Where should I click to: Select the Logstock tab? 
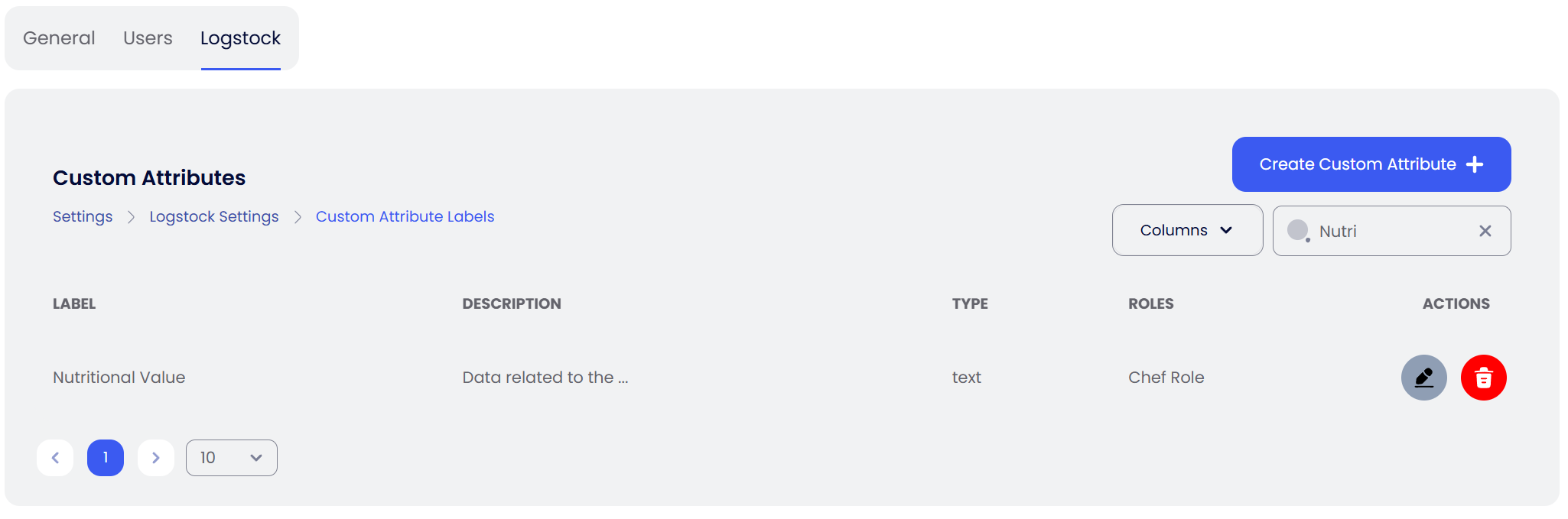click(240, 38)
